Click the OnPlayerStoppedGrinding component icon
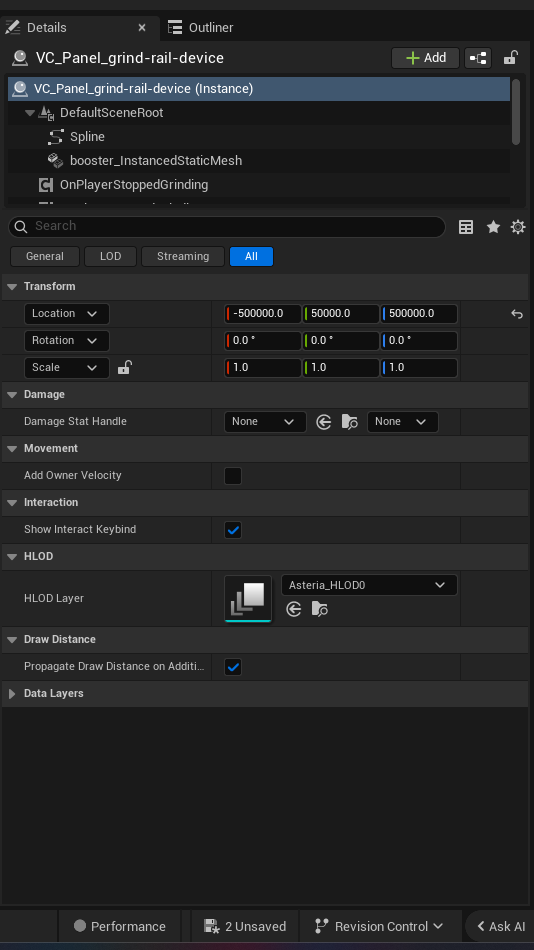 (45, 185)
